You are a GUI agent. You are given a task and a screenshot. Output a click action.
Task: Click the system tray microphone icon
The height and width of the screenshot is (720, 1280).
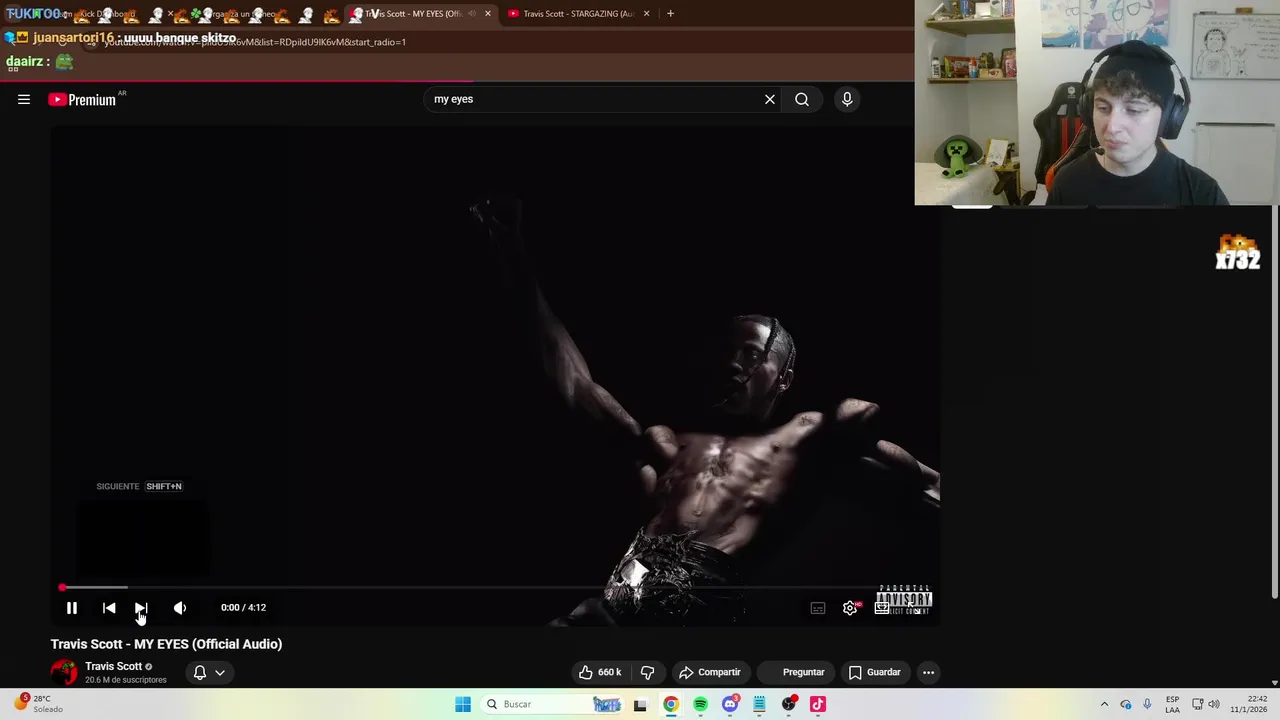pyautogui.click(x=1147, y=704)
